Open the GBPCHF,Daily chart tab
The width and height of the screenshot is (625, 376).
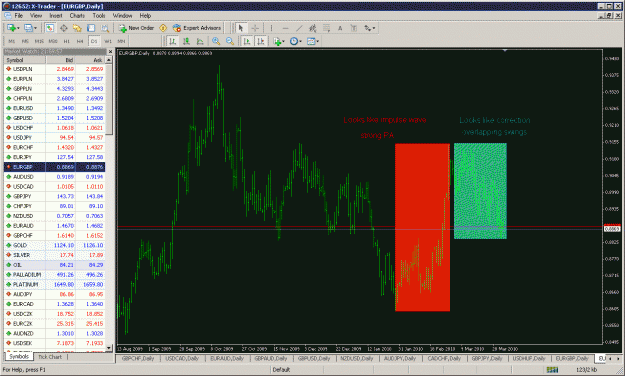tap(138, 358)
